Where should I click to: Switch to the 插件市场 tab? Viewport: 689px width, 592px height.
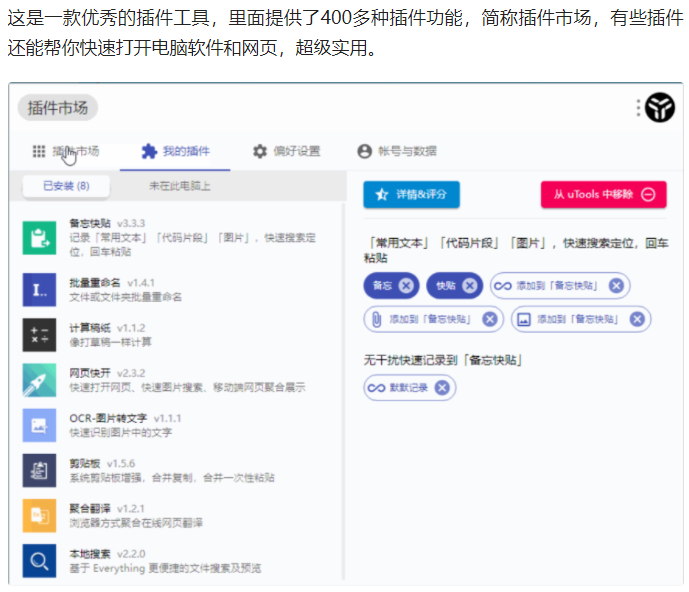pos(66,151)
